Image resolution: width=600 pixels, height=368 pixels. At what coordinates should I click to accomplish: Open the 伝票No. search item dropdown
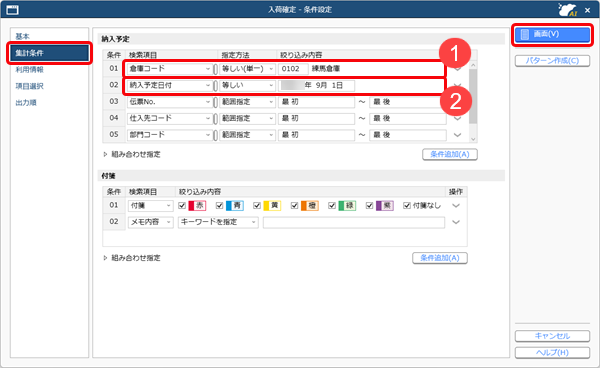pyautogui.click(x=170, y=102)
